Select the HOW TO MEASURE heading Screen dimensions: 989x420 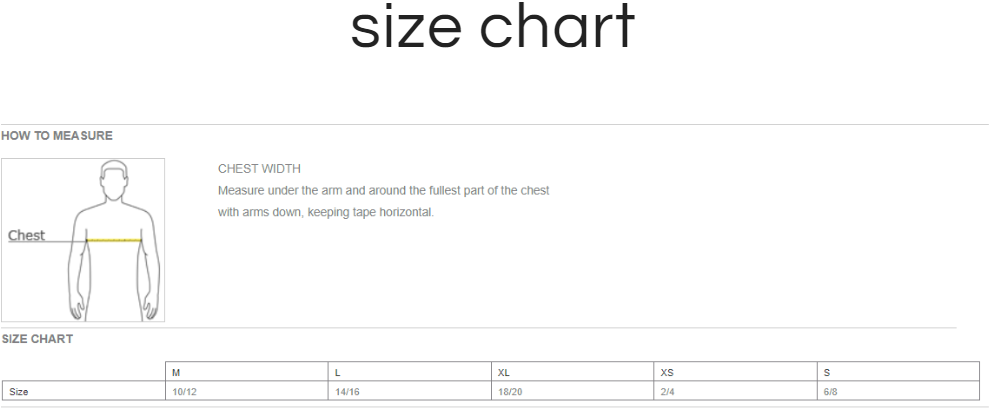(x=57, y=136)
